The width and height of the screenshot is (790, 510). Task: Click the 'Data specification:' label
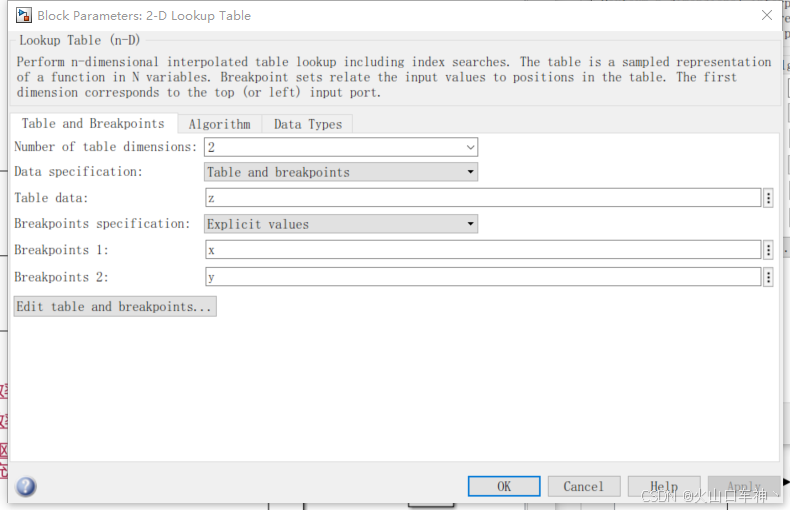click(78, 172)
